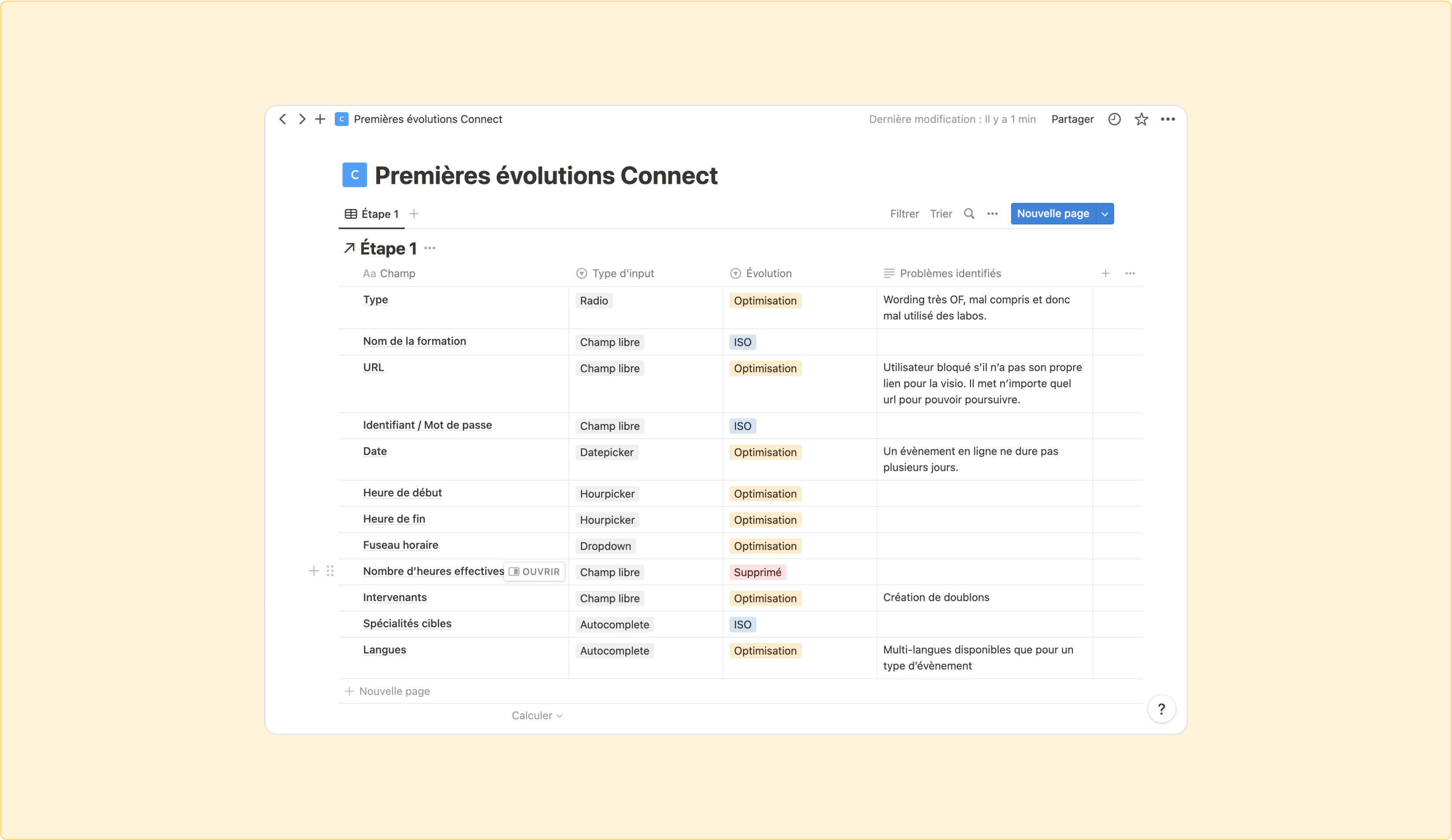Click the blue Nouvelle page button

pos(1052,214)
